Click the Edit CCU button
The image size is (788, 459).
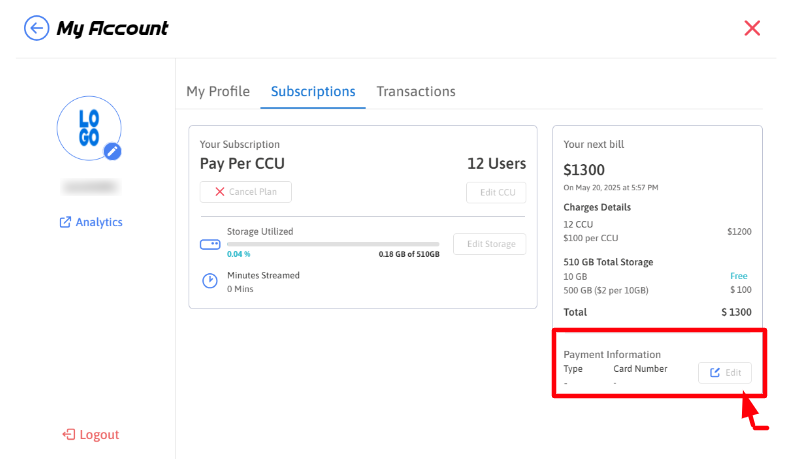point(495,193)
